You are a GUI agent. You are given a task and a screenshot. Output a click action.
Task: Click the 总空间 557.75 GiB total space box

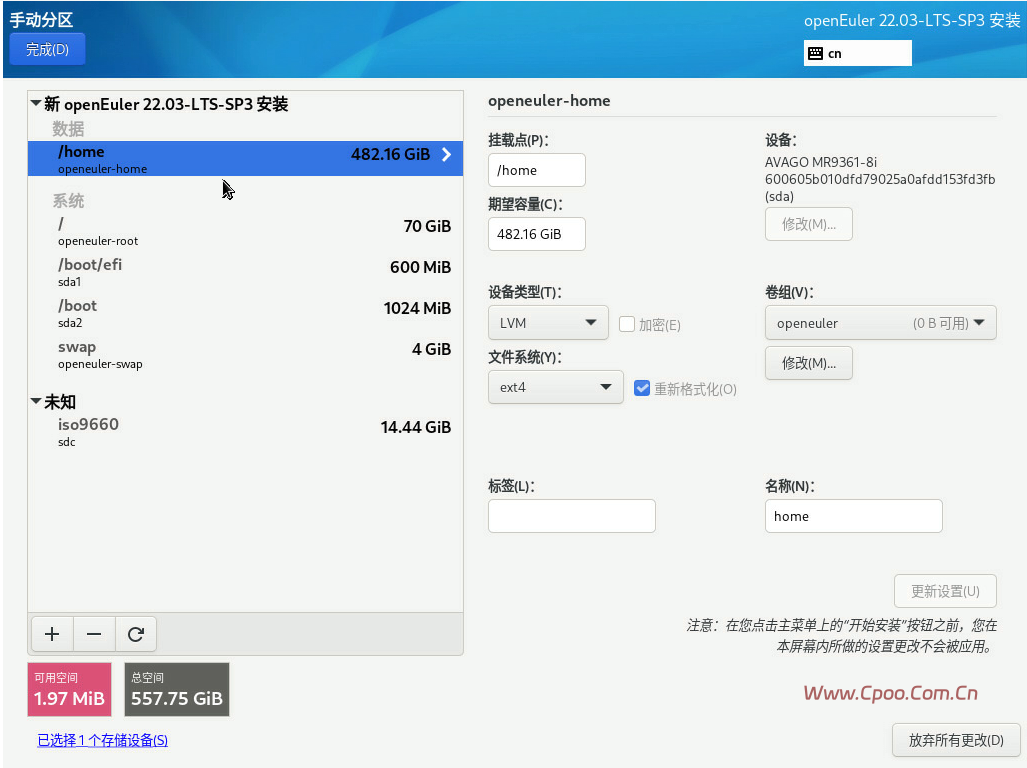[177, 689]
